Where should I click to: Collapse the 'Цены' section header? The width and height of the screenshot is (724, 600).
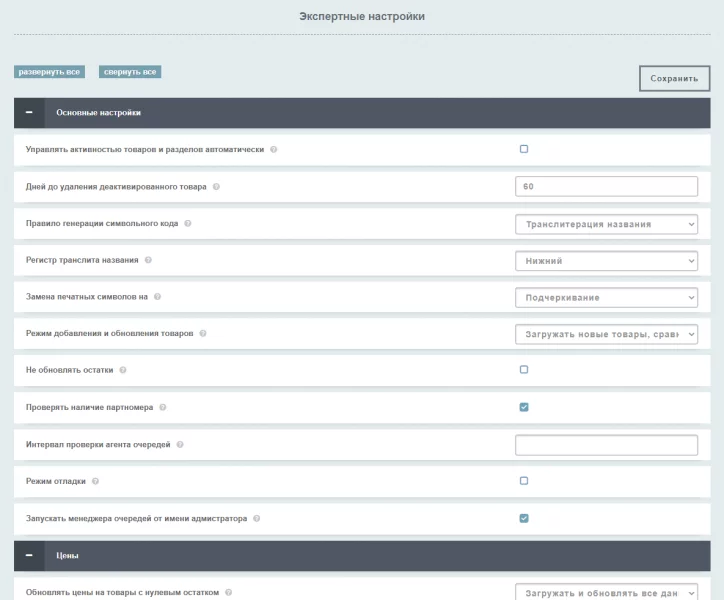click(29, 555)
